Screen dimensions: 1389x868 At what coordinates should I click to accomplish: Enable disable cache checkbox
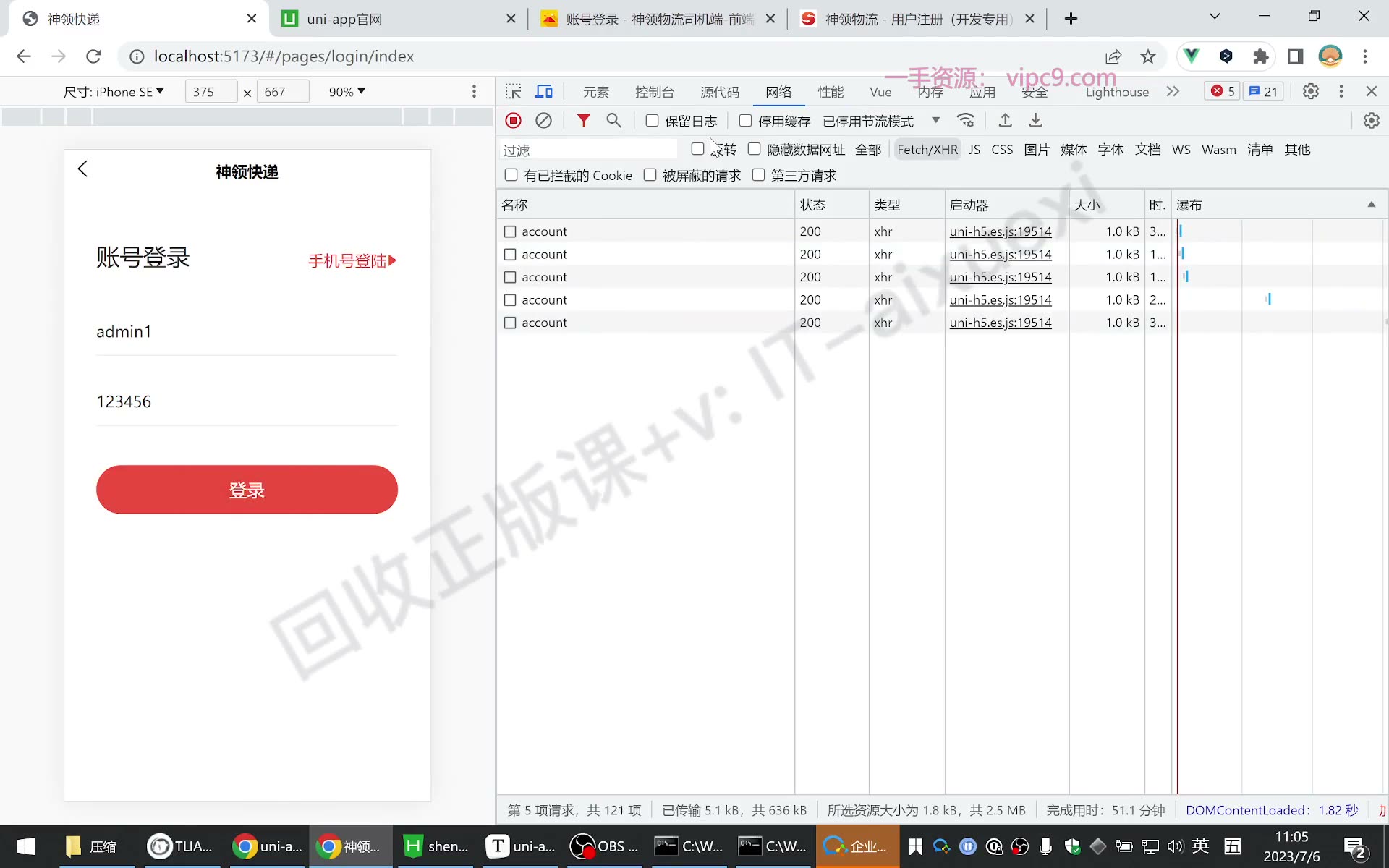click(x=745, y=121)
